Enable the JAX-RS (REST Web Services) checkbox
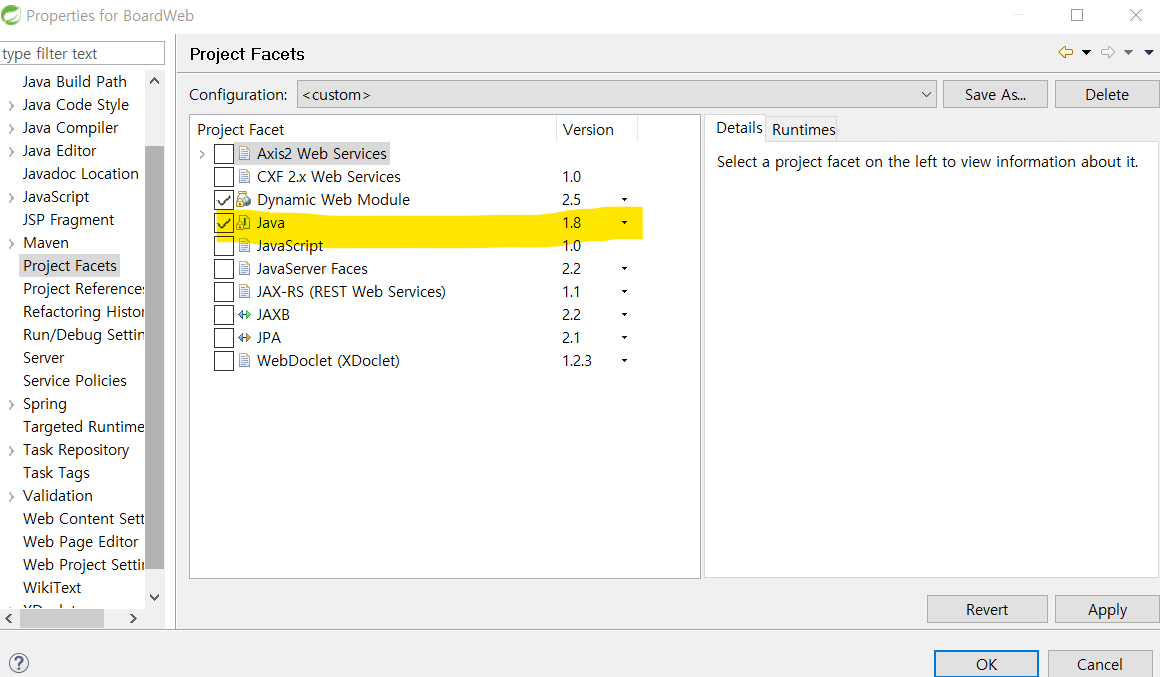The height and width of the screenshot is (677, 1160). 223,292
